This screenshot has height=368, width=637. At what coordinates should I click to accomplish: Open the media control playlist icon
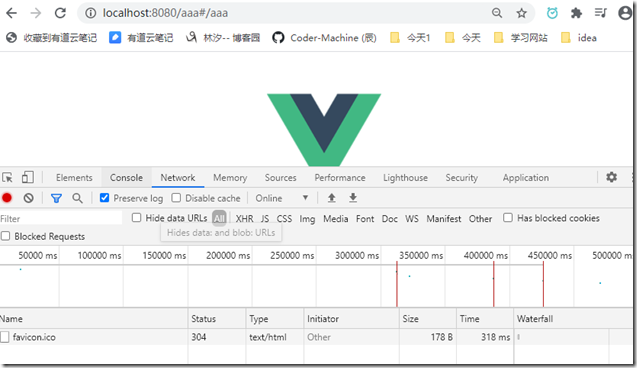point(600,13)
